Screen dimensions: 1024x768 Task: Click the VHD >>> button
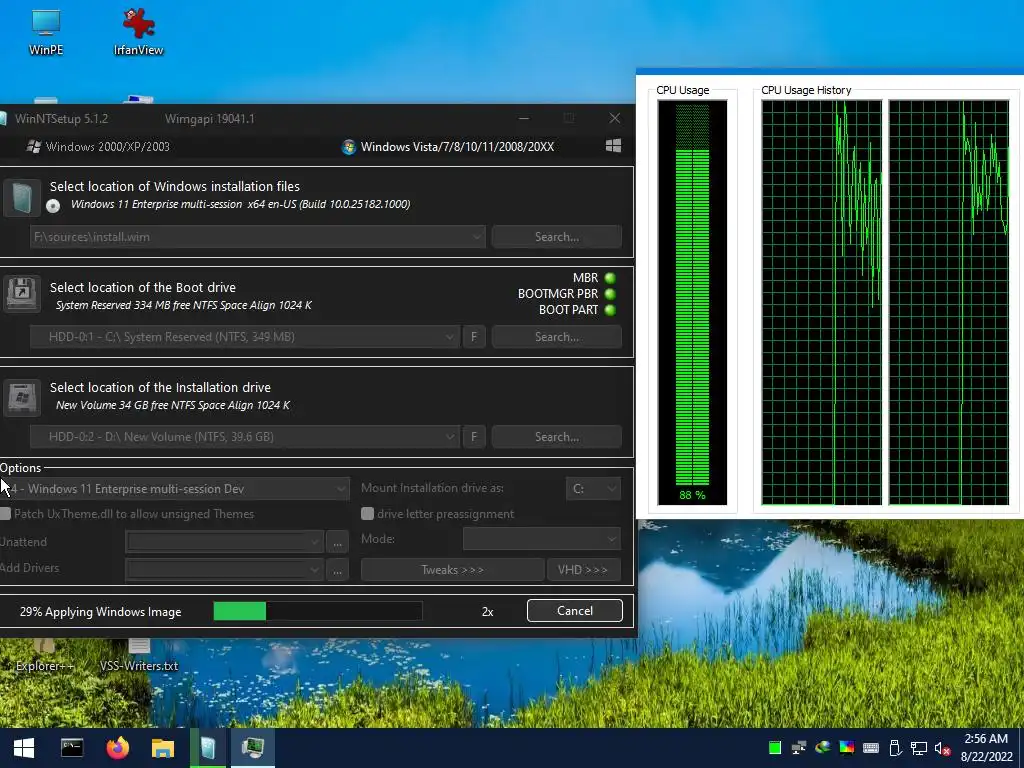tap(583, 569)
